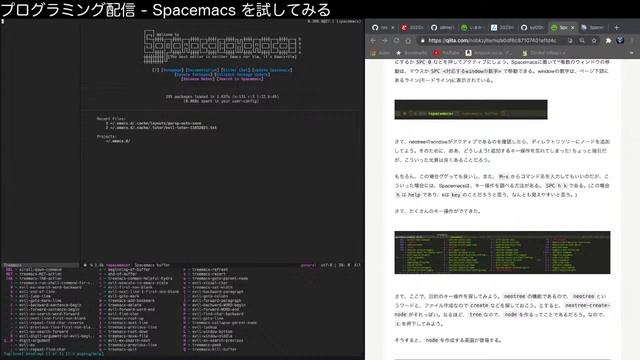Click the Documentation link in Spacemacs buffer

pyautogui.click(x=202, y=70)
